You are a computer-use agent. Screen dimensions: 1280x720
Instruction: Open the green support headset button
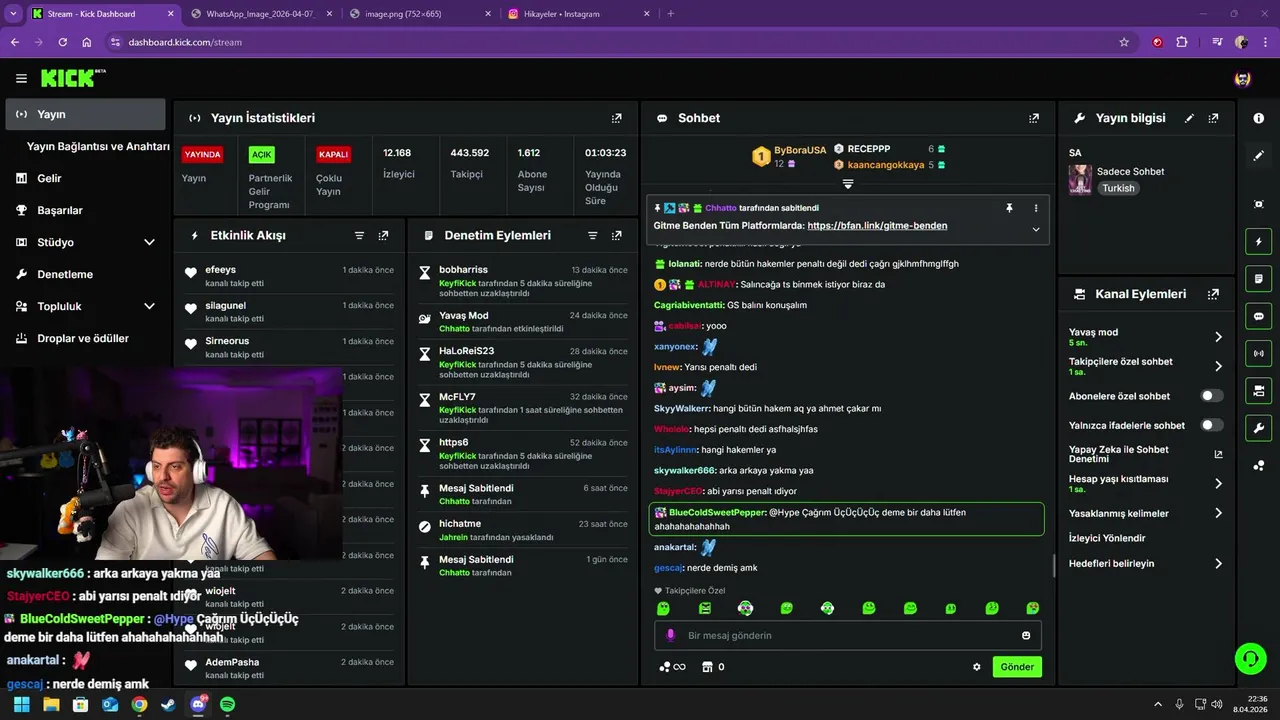tap(1250, 658)
